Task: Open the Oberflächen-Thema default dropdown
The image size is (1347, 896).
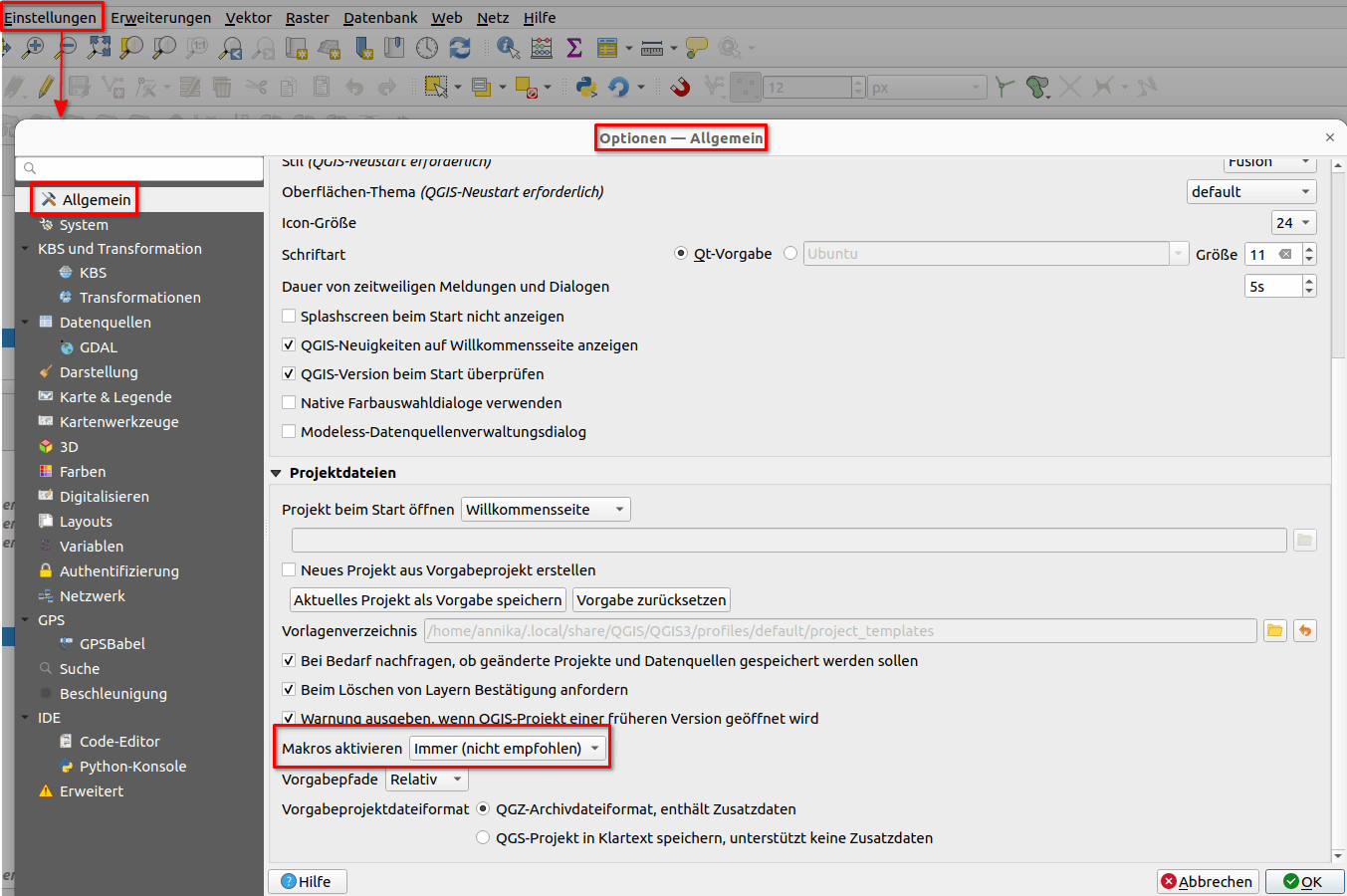Action: point(1251,192)
